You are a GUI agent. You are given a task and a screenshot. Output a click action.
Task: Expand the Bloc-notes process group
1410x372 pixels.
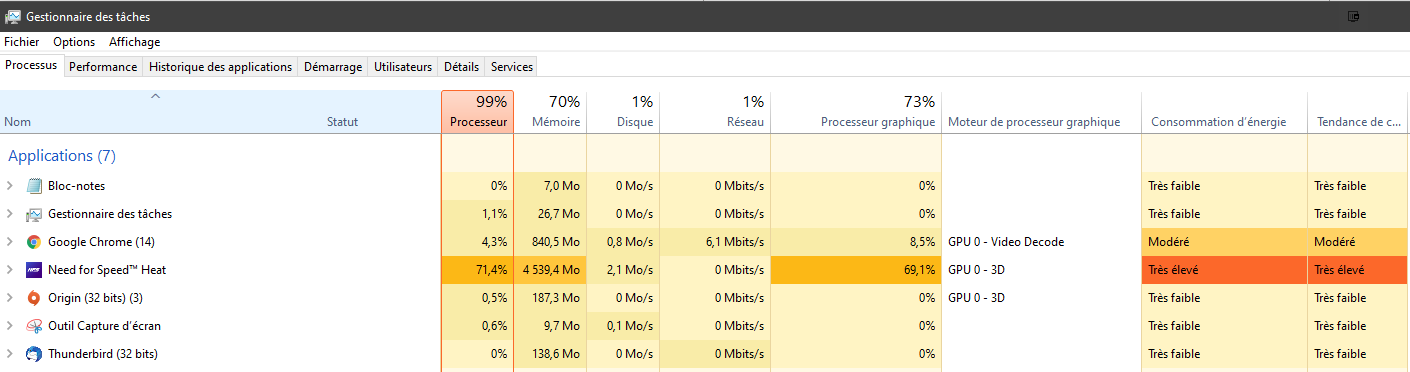click(x=10, y=186)
